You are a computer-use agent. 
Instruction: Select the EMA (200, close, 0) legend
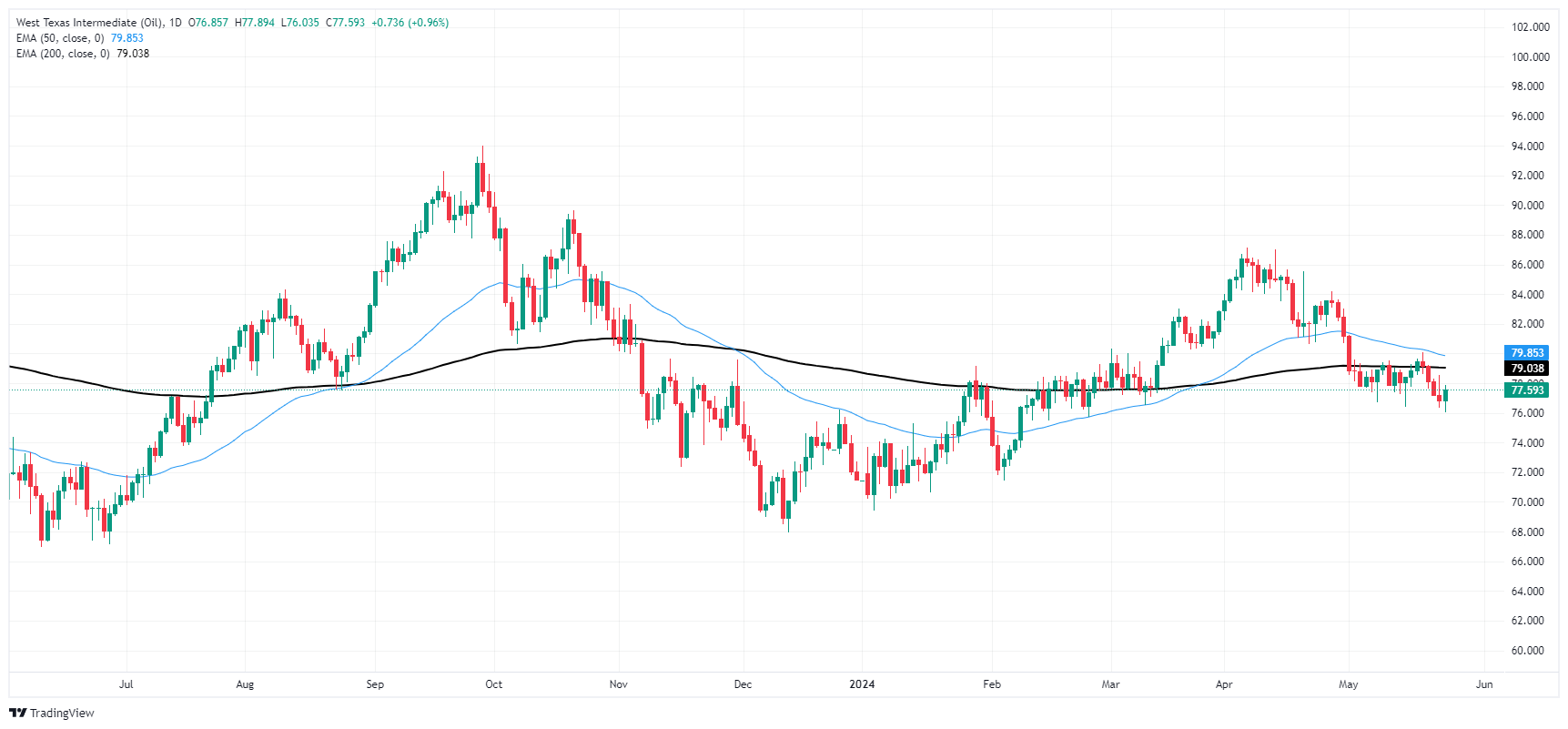click(x=63, y=54)
